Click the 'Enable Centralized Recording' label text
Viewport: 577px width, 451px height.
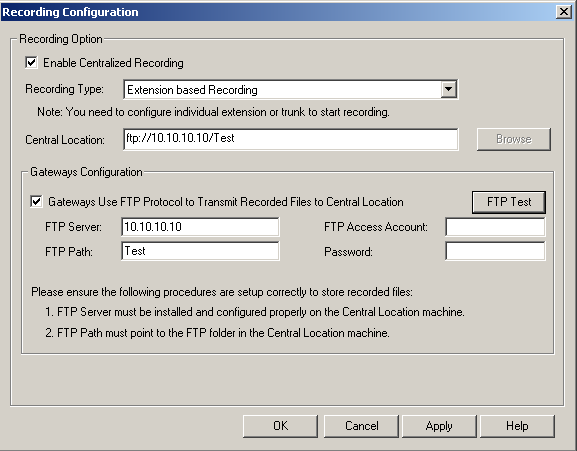113,63
